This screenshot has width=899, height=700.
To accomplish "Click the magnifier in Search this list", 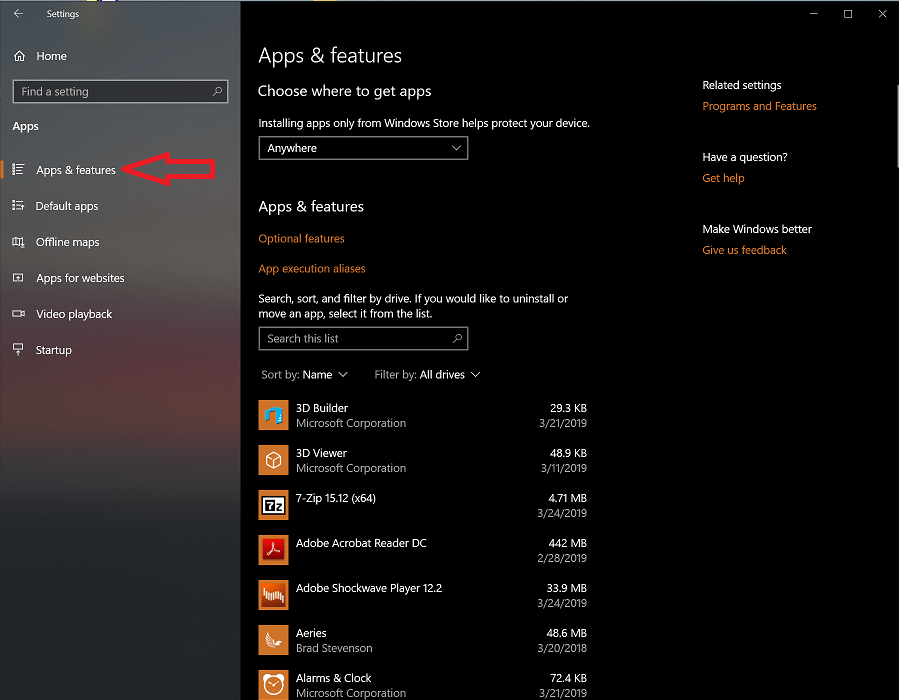I will click(x=457, y=338).
